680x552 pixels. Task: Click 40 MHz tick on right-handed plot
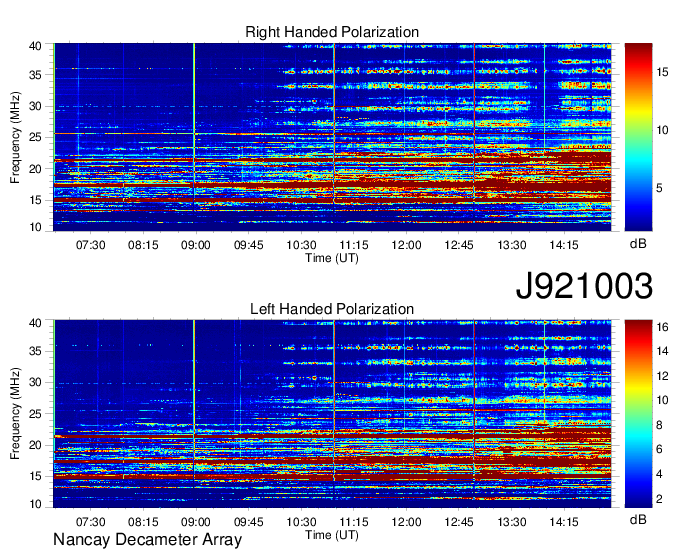coord(35,46)
